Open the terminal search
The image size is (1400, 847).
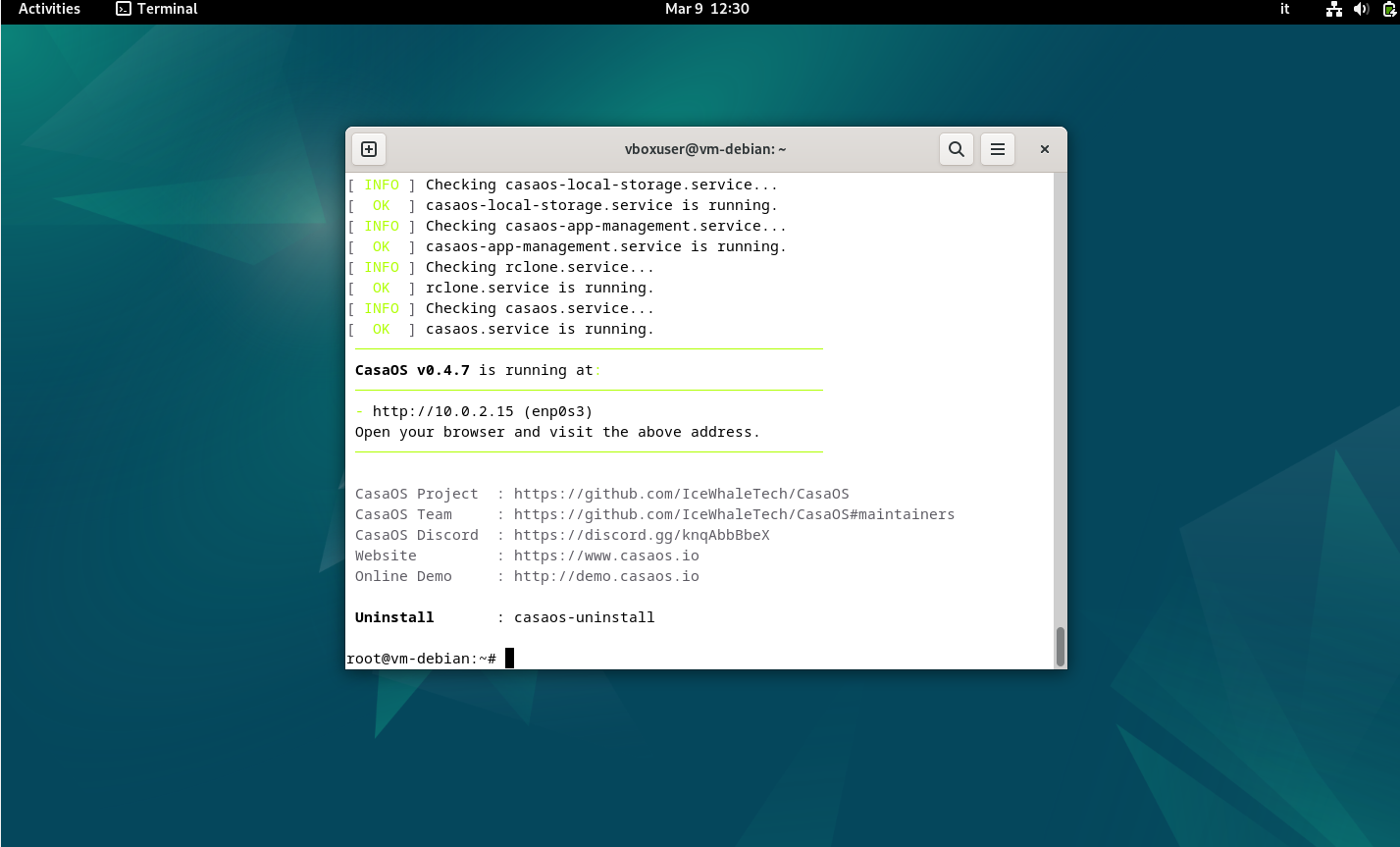(957, 149)
